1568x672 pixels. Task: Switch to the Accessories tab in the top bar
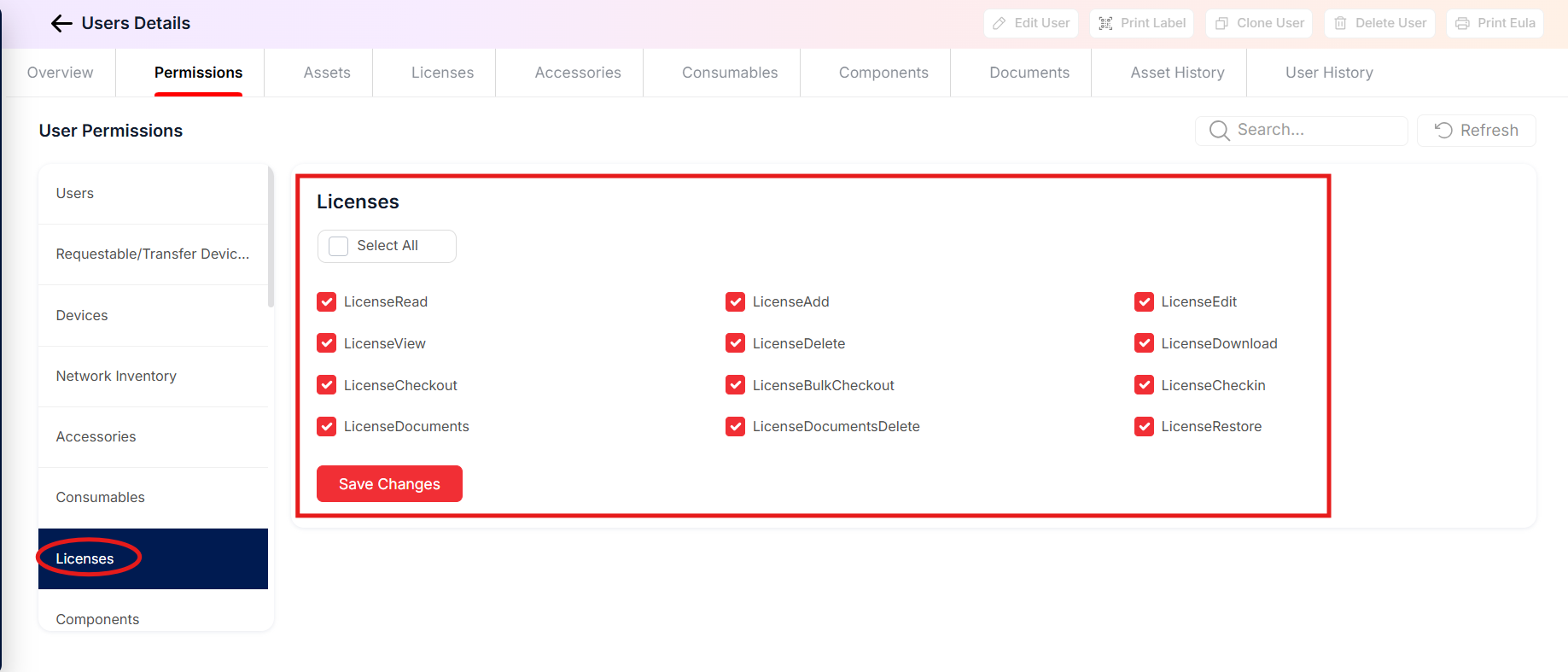tap(578, 73)
